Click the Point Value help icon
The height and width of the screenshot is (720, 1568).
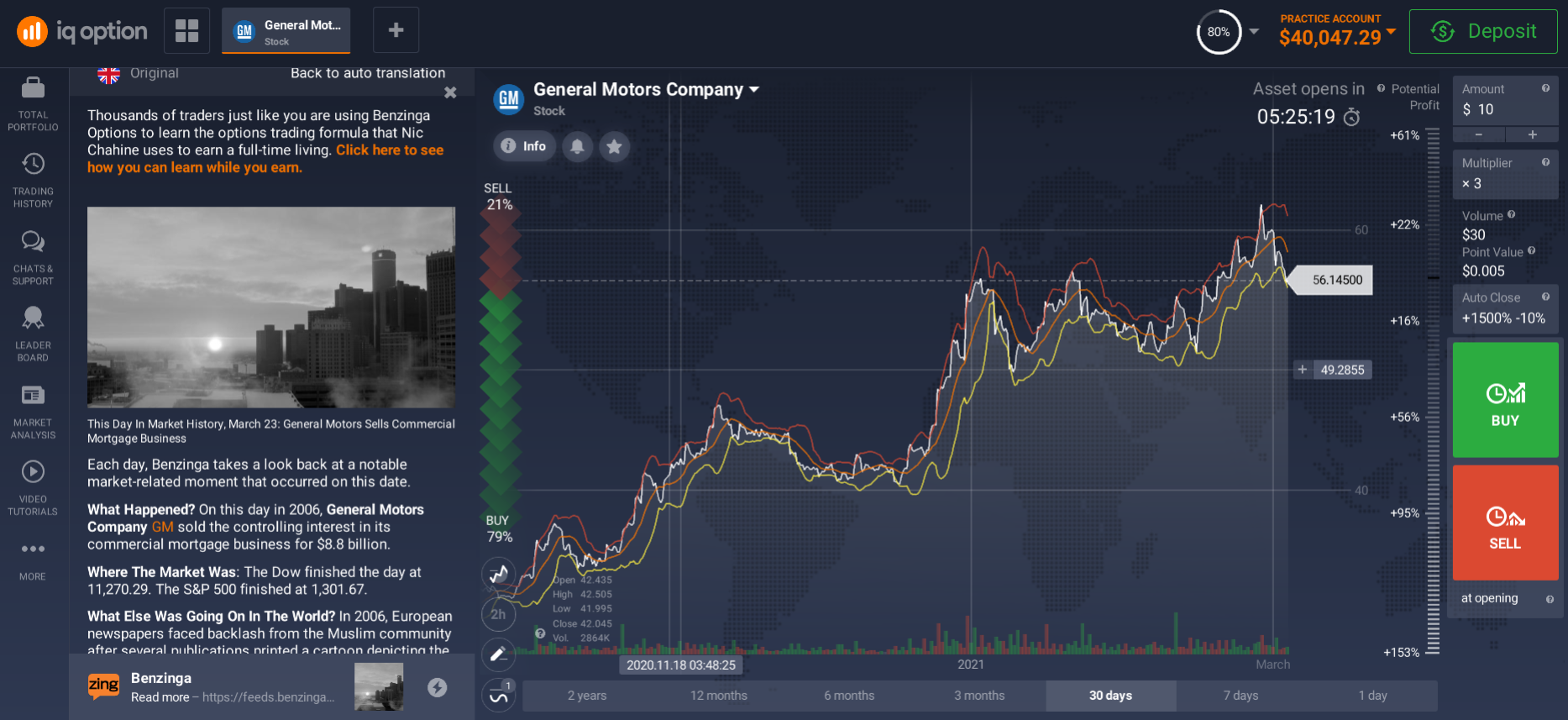tap(1531, 251)
